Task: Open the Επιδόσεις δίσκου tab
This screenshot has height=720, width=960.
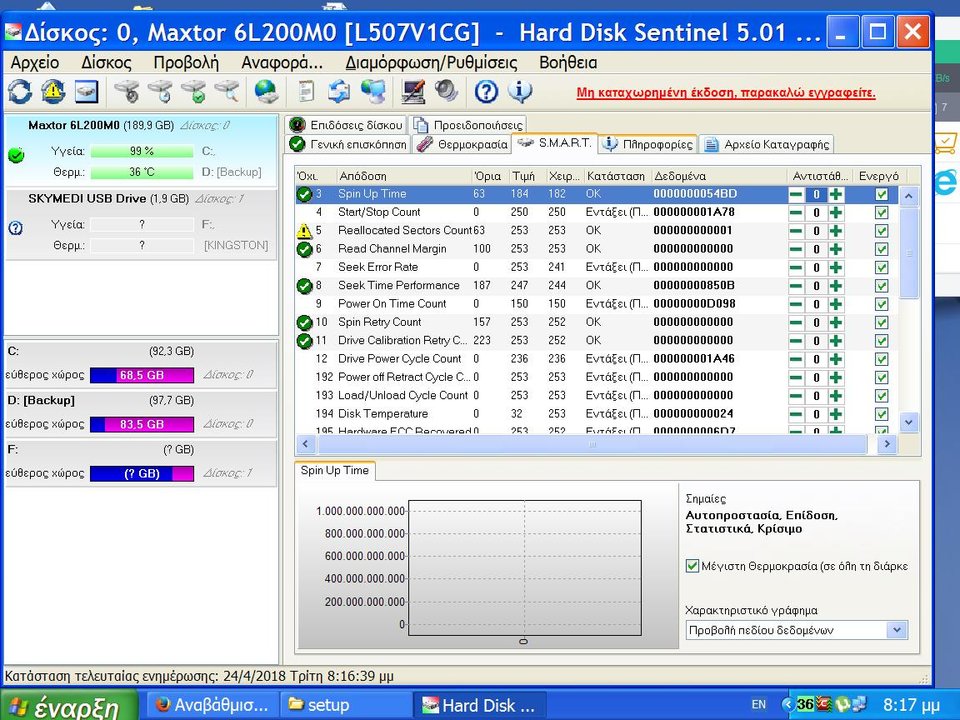Action: pos(347,125)
